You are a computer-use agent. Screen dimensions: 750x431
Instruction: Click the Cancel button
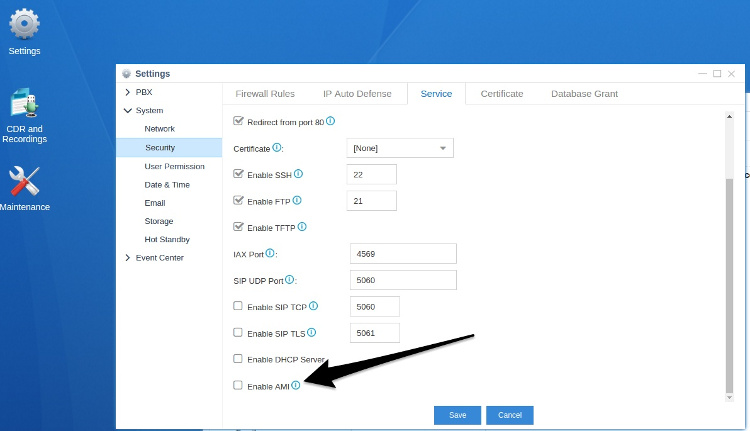click(x=510, y=415)
